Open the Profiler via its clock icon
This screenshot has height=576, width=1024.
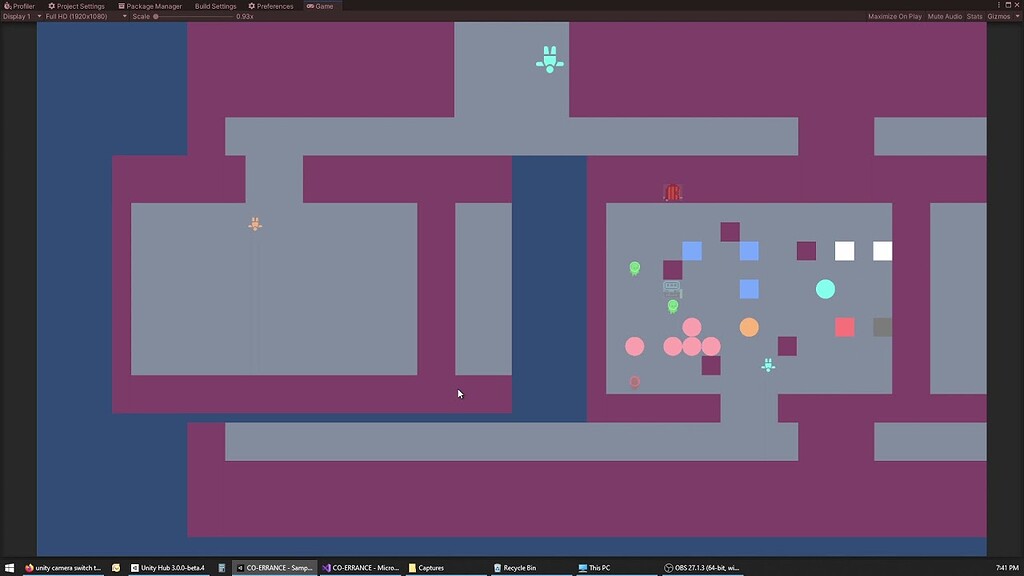(x=6, y=5)
